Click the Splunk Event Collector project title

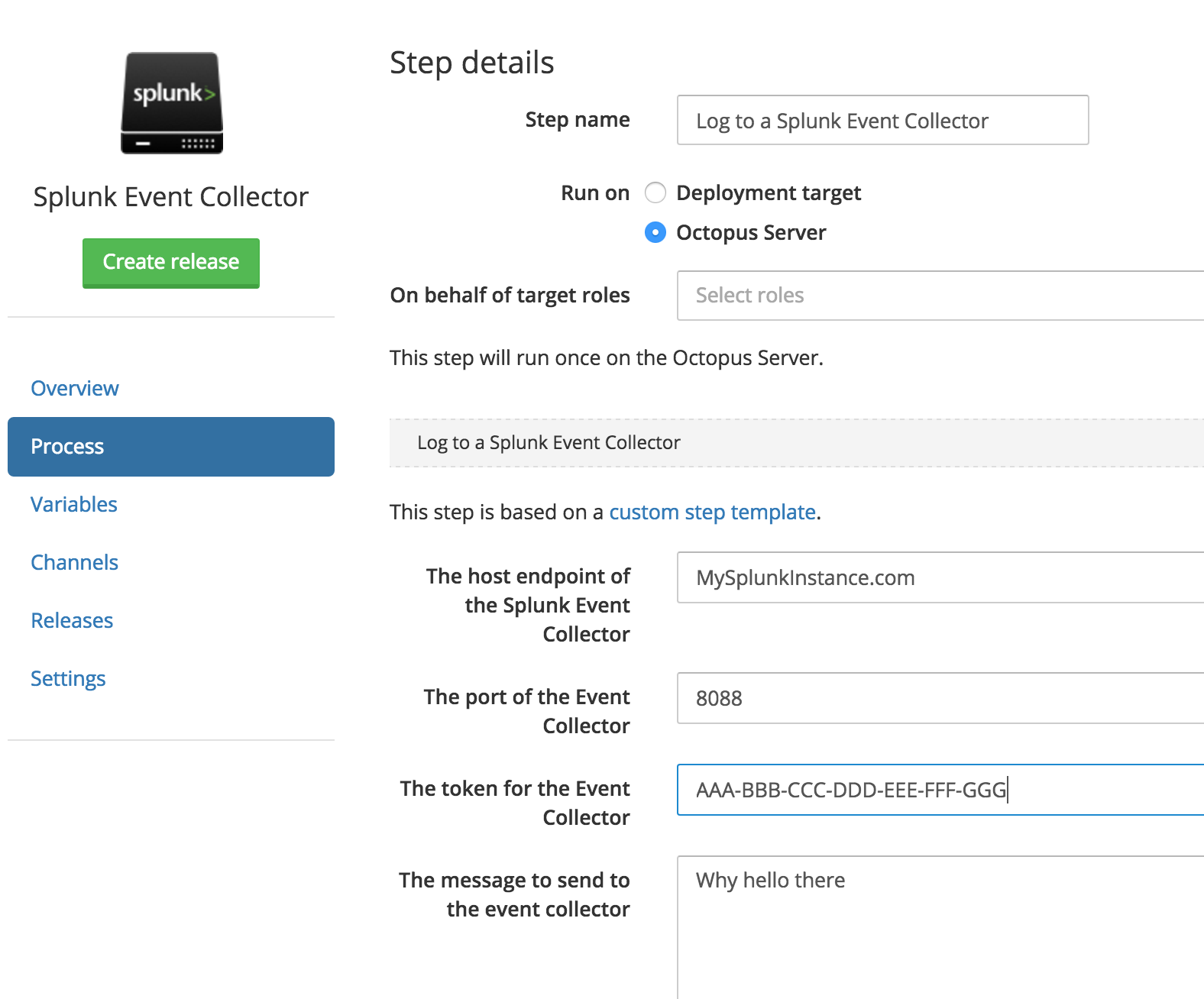tap(171, 197)
